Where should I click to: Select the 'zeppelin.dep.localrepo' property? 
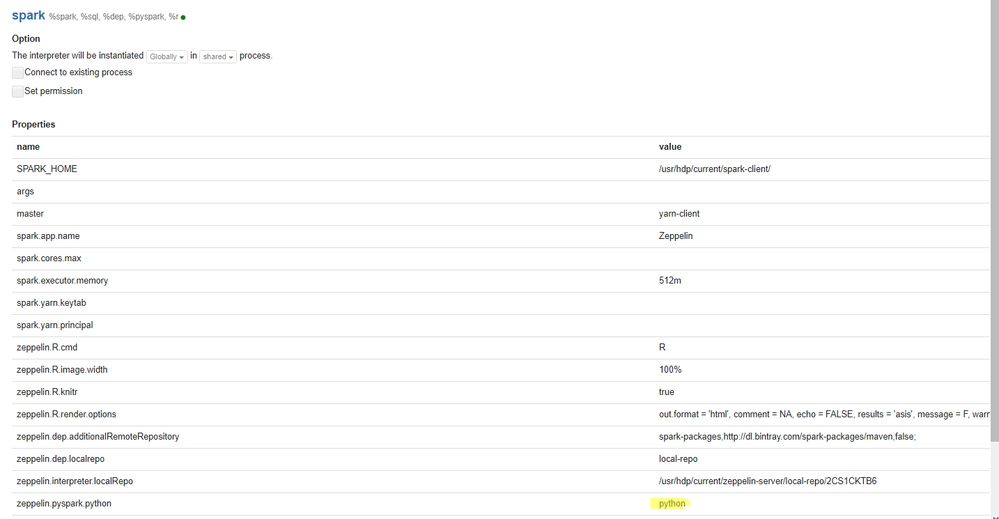(61, 459)
